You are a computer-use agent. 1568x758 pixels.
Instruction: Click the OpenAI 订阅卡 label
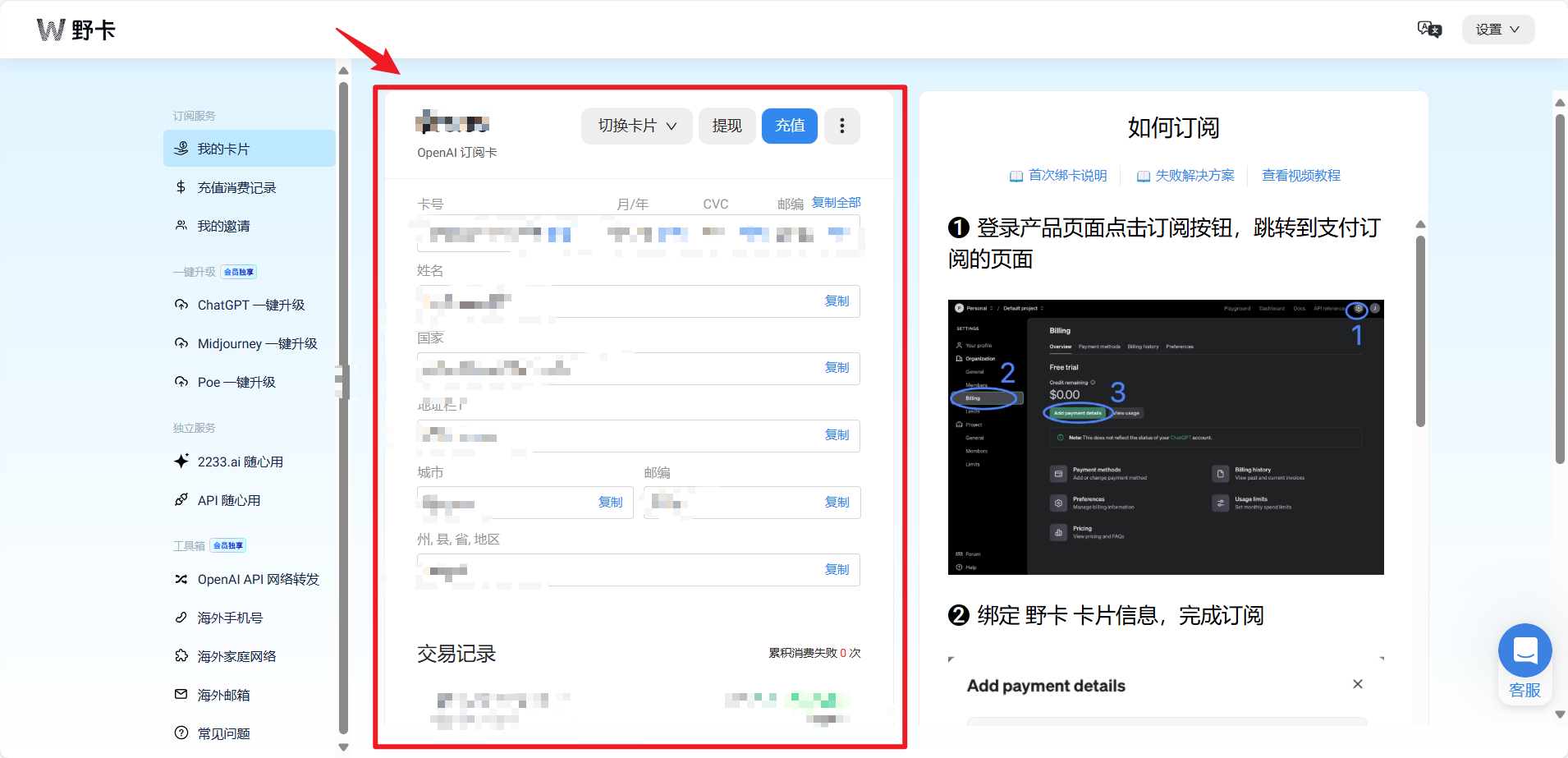pos(457,153)
